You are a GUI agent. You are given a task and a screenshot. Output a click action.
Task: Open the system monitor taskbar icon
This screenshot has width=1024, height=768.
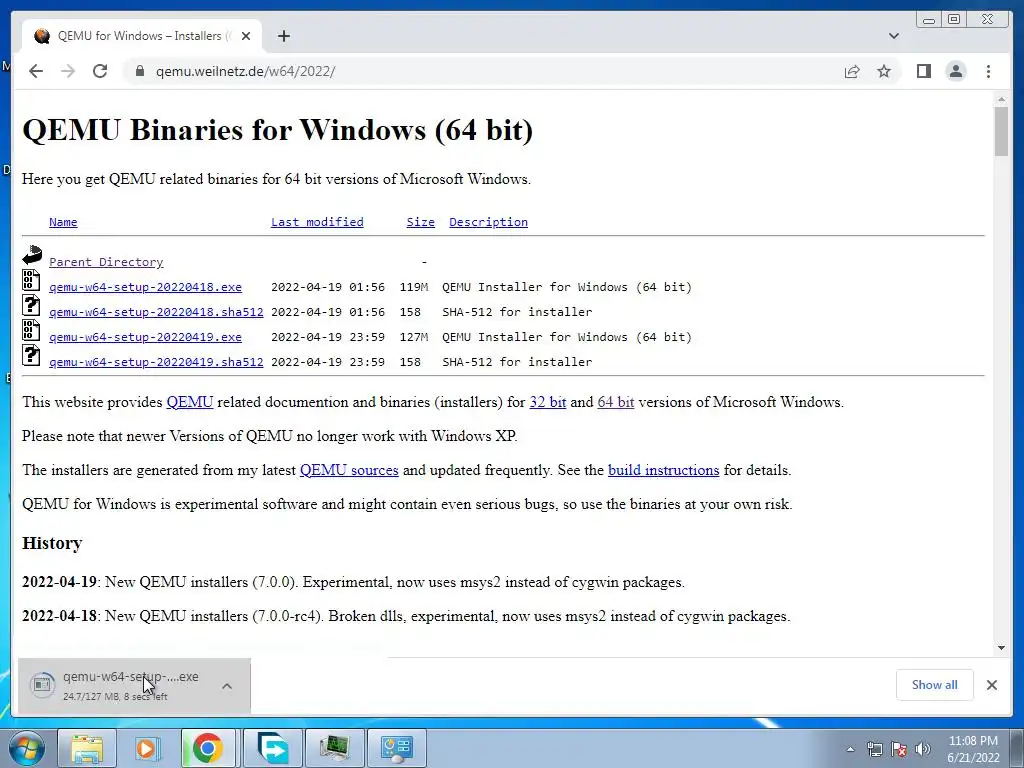(x=334, y=748)
